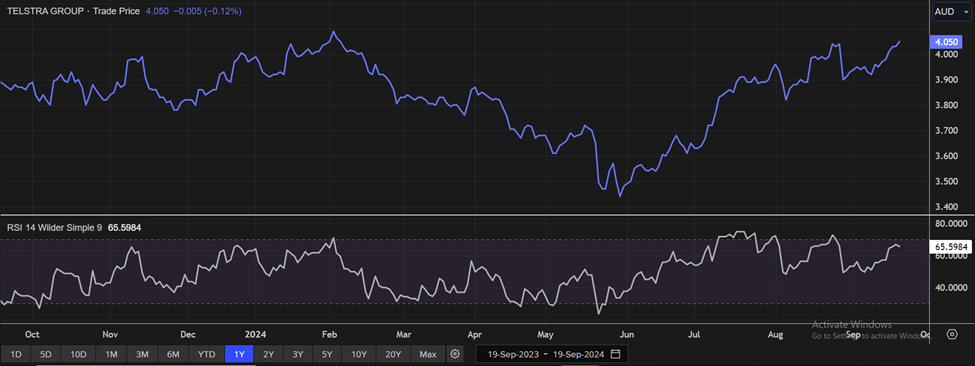Select the 1M time range
Viewport: 975px width, 366px height.
(x=111, y=354)
